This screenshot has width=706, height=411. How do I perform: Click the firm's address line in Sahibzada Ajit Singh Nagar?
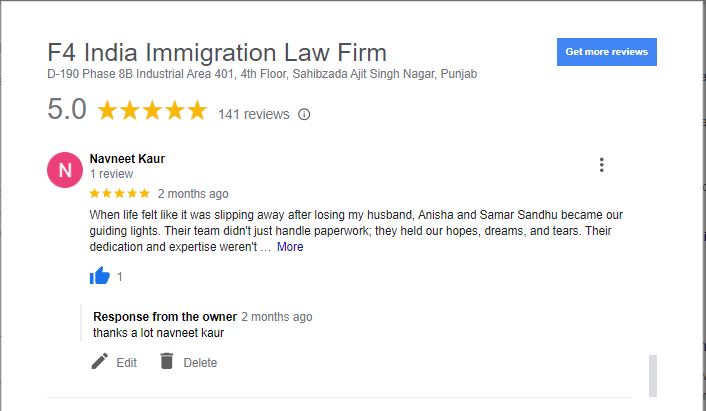(x=262, y=74)
